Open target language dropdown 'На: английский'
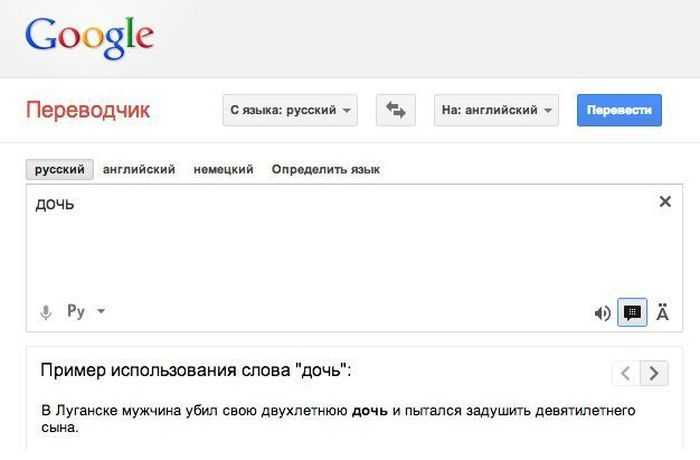 pos(496,110)
